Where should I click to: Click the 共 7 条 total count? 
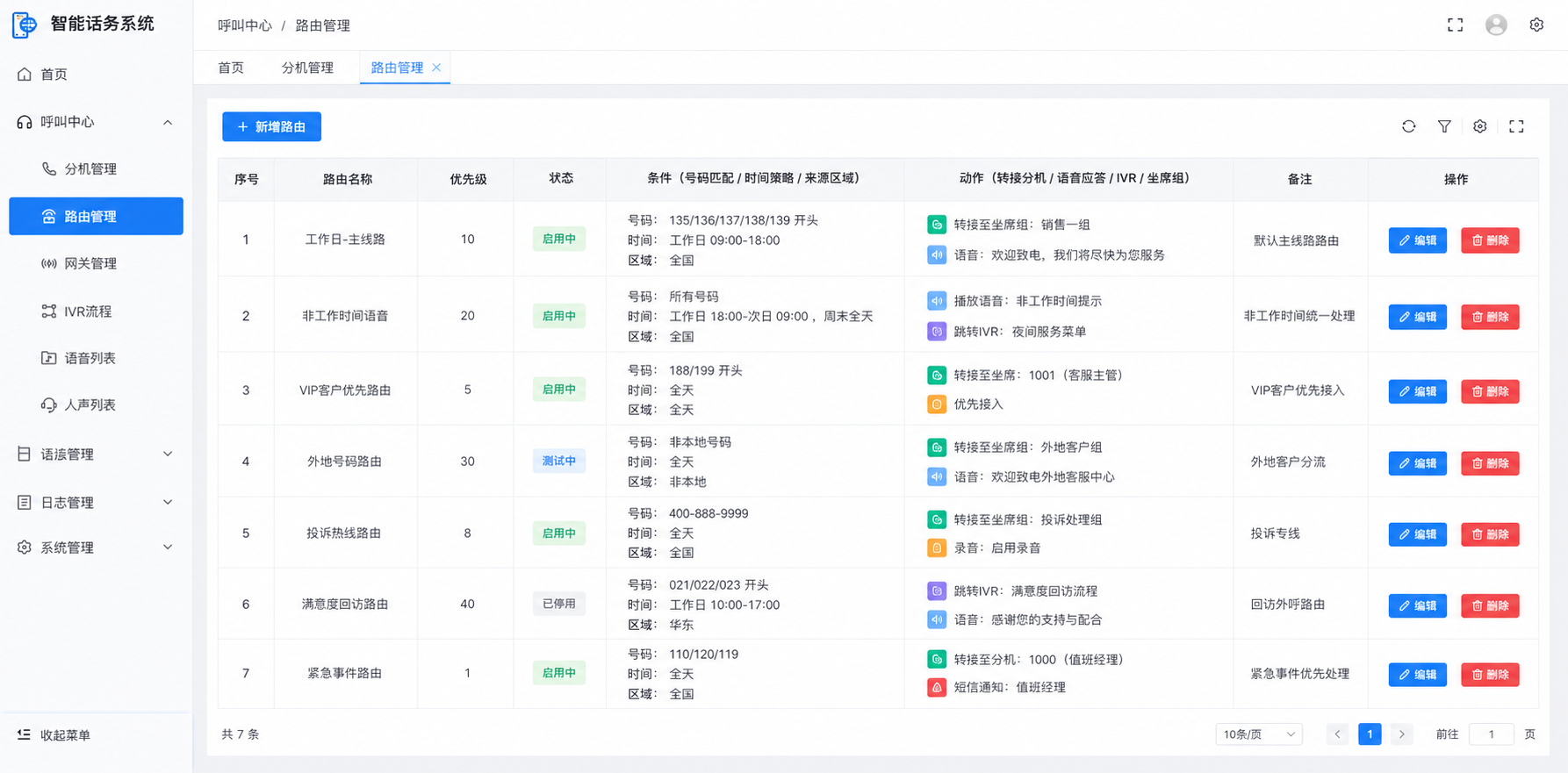[240, 734]
